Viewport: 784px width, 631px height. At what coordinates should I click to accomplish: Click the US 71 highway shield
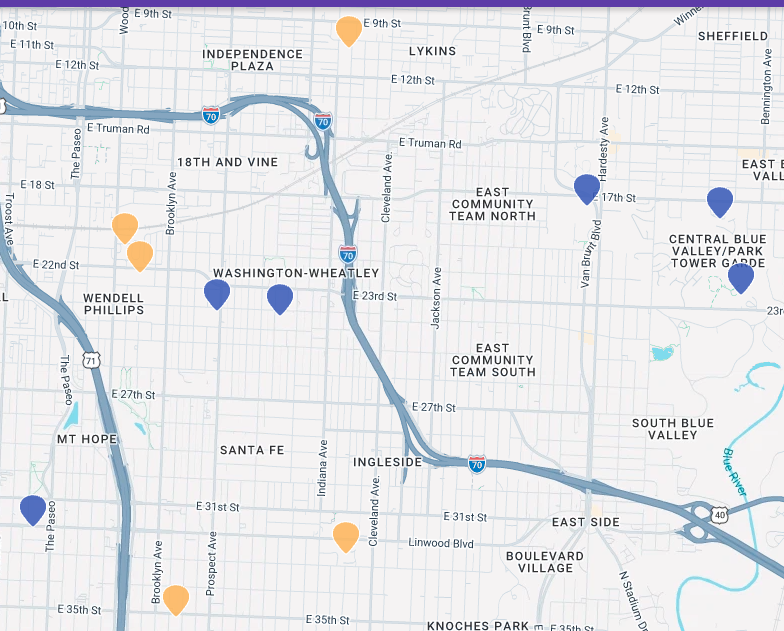[91, 360]
